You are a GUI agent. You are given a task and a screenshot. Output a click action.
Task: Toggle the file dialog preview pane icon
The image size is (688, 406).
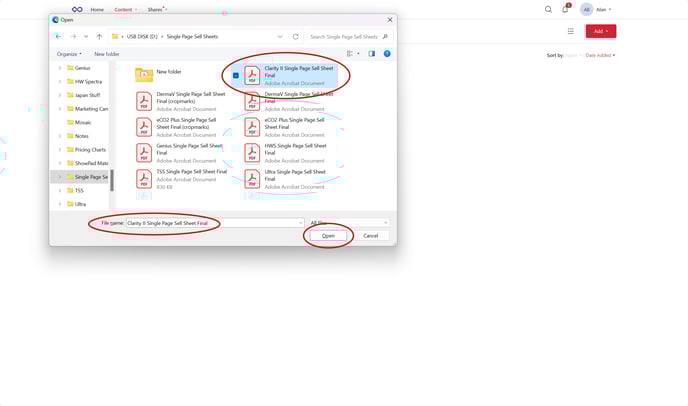371,54
